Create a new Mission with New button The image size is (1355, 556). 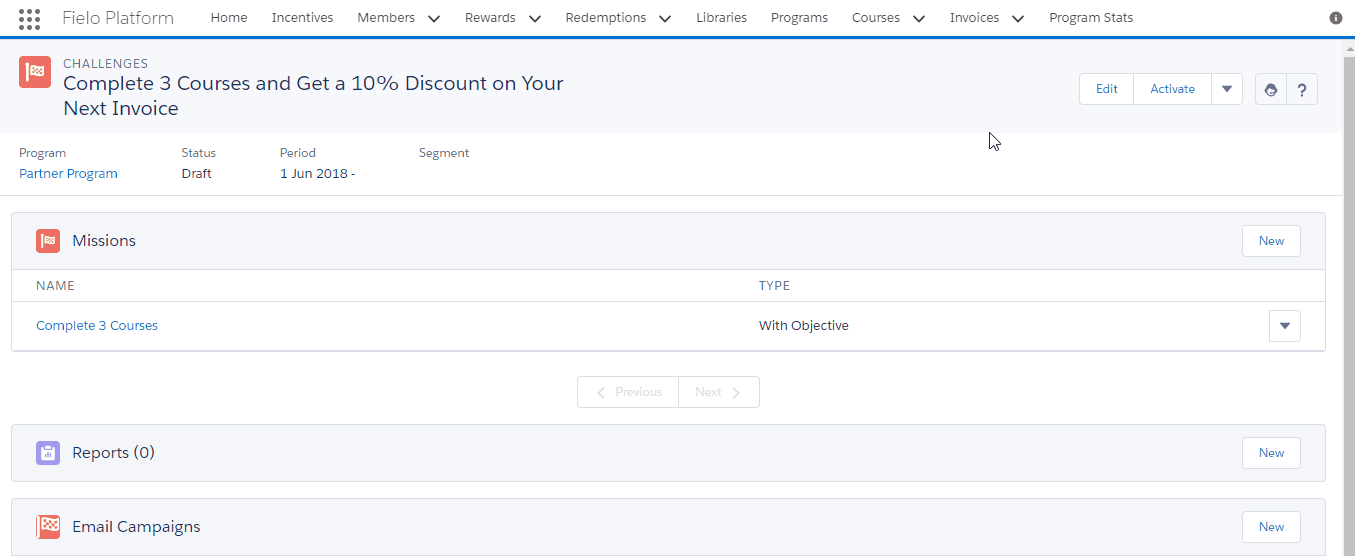click(x=1271, y=241)
